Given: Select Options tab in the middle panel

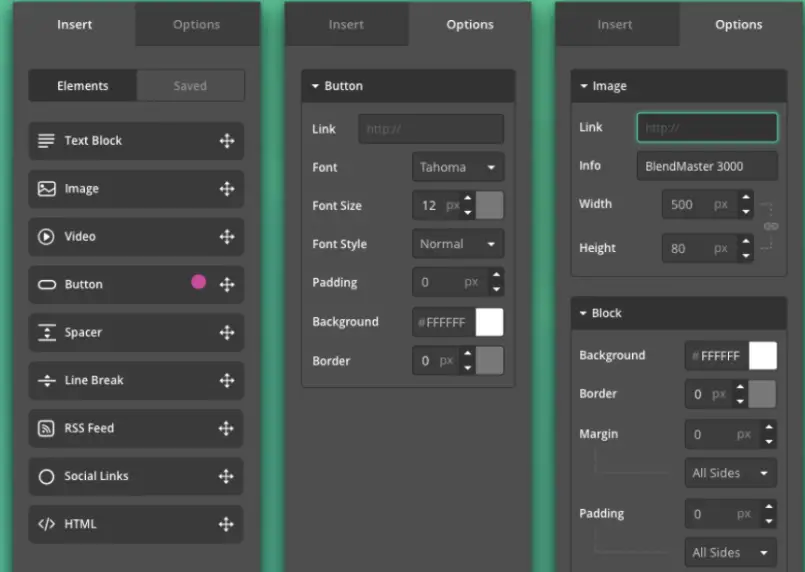Looking at the screenshot, I should click(470, 25).
